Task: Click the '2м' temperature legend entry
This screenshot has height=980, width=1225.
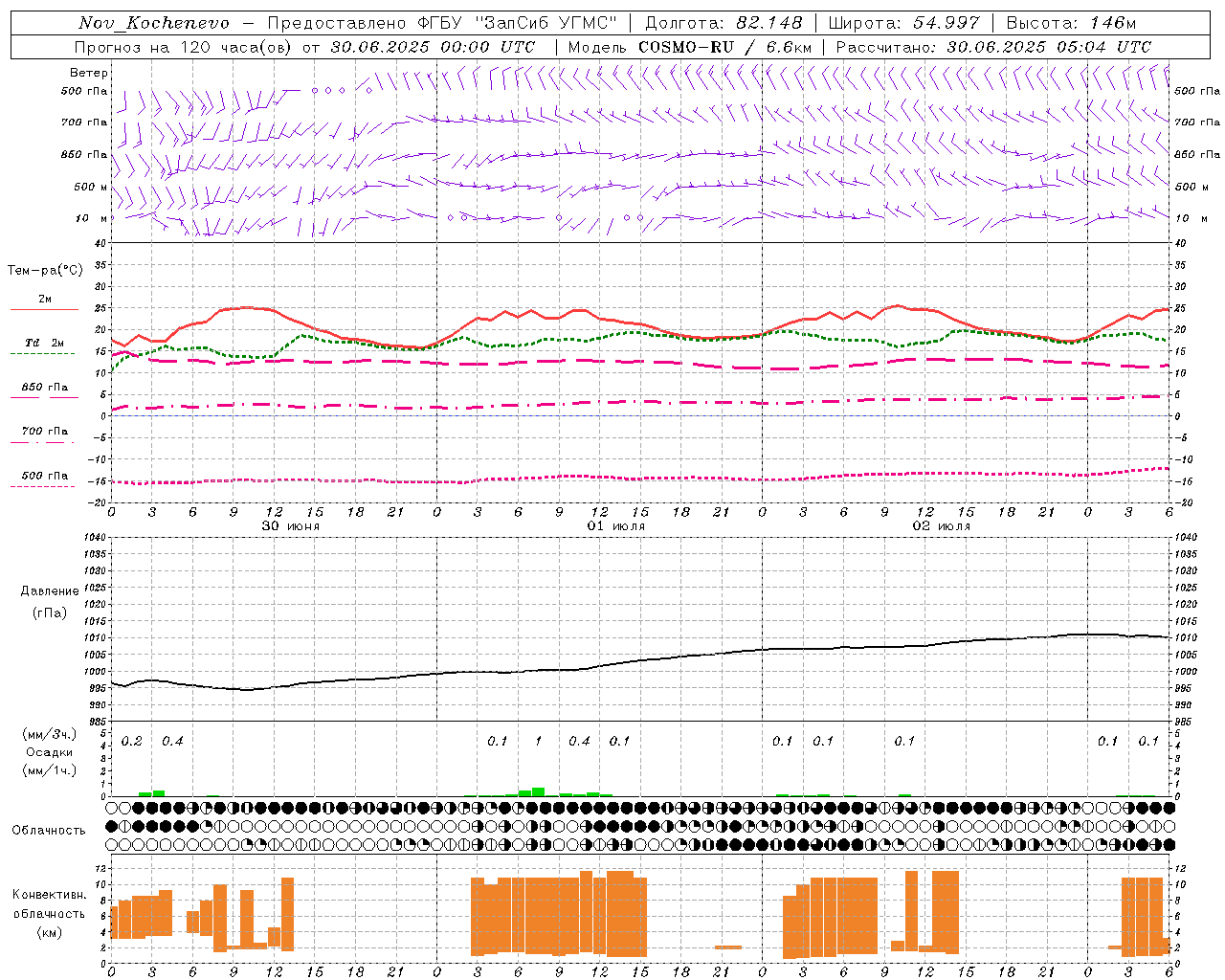Action: pos(45,300)
